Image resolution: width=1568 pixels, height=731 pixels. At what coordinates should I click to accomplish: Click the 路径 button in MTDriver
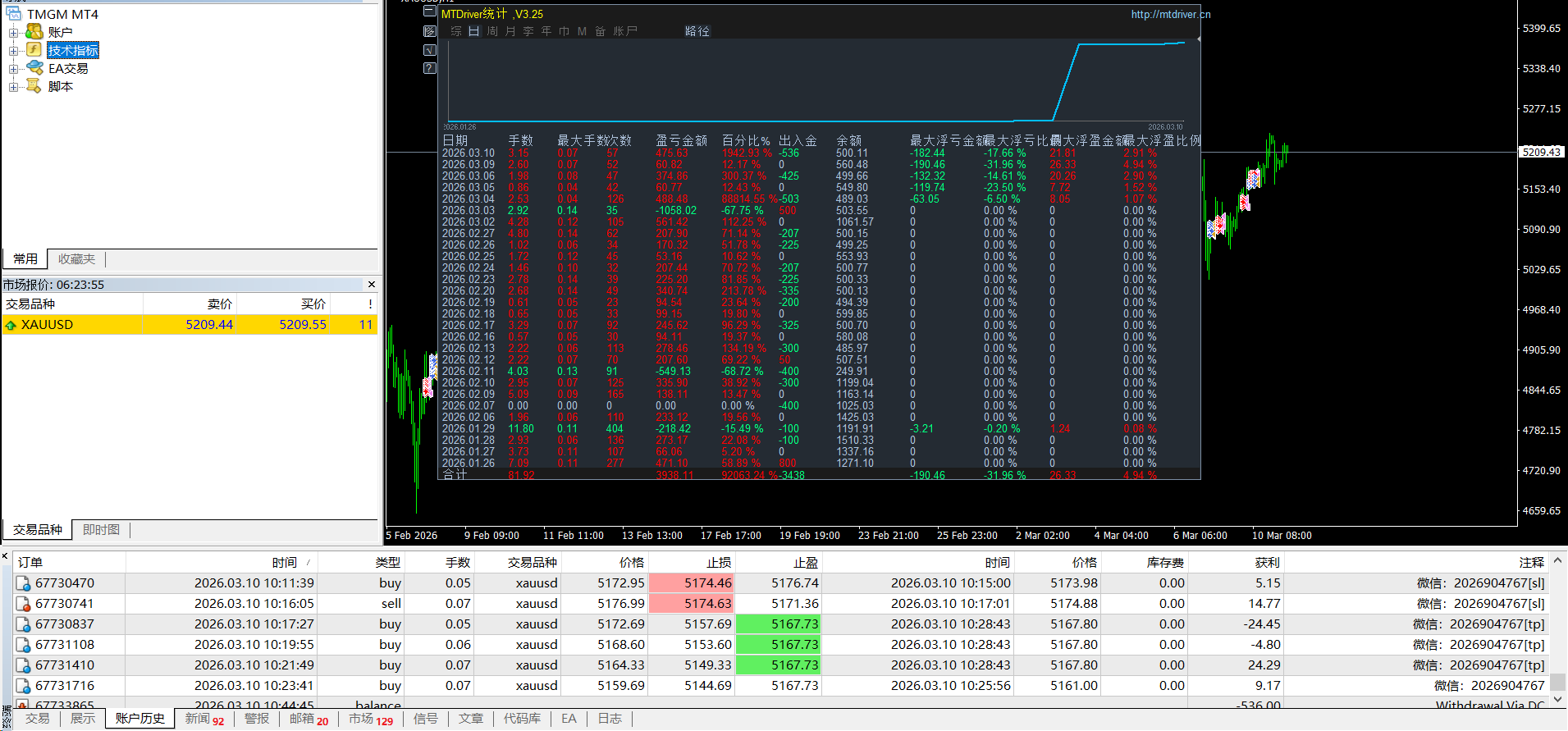697,31
